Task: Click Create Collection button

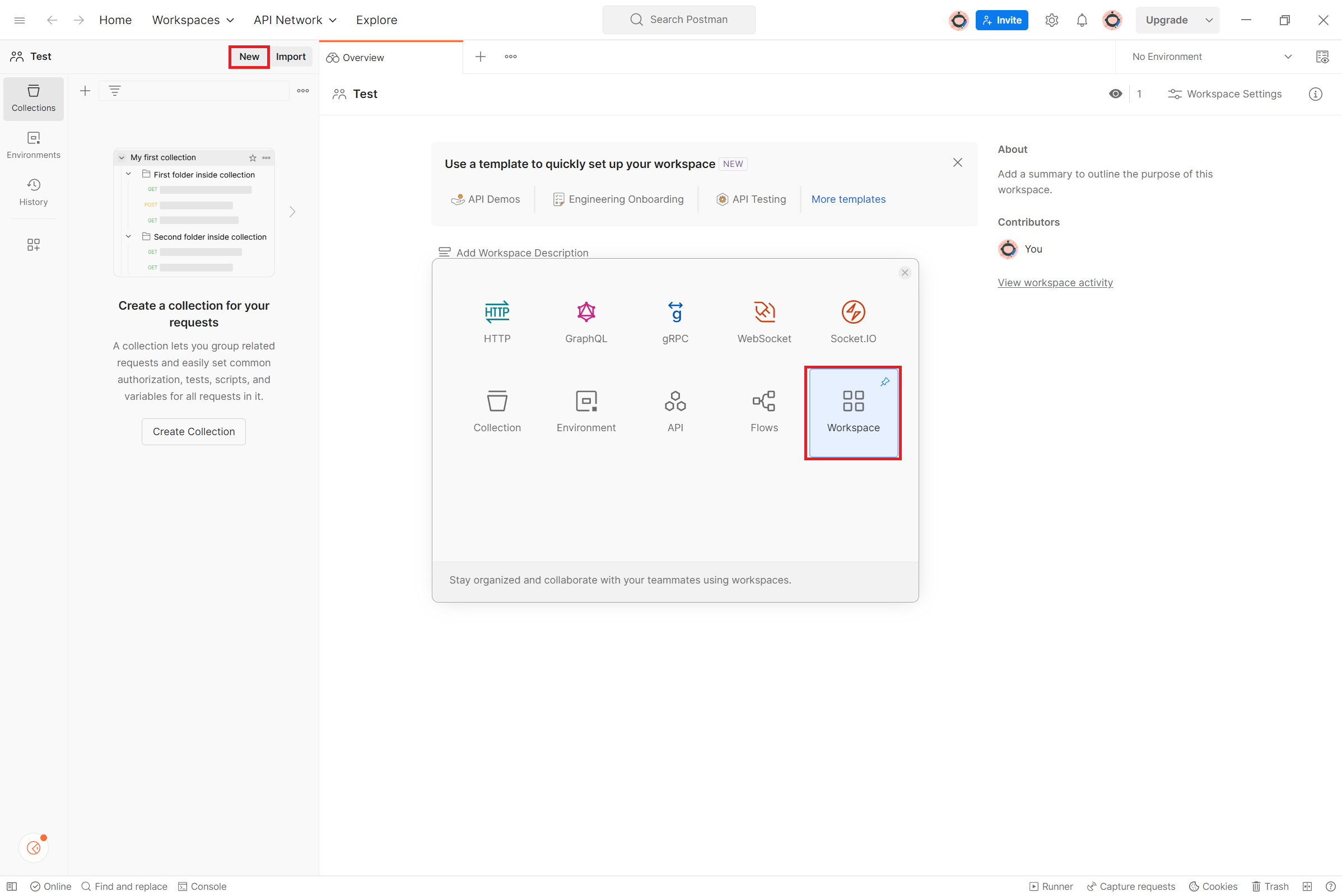Action: coord(194,431)
